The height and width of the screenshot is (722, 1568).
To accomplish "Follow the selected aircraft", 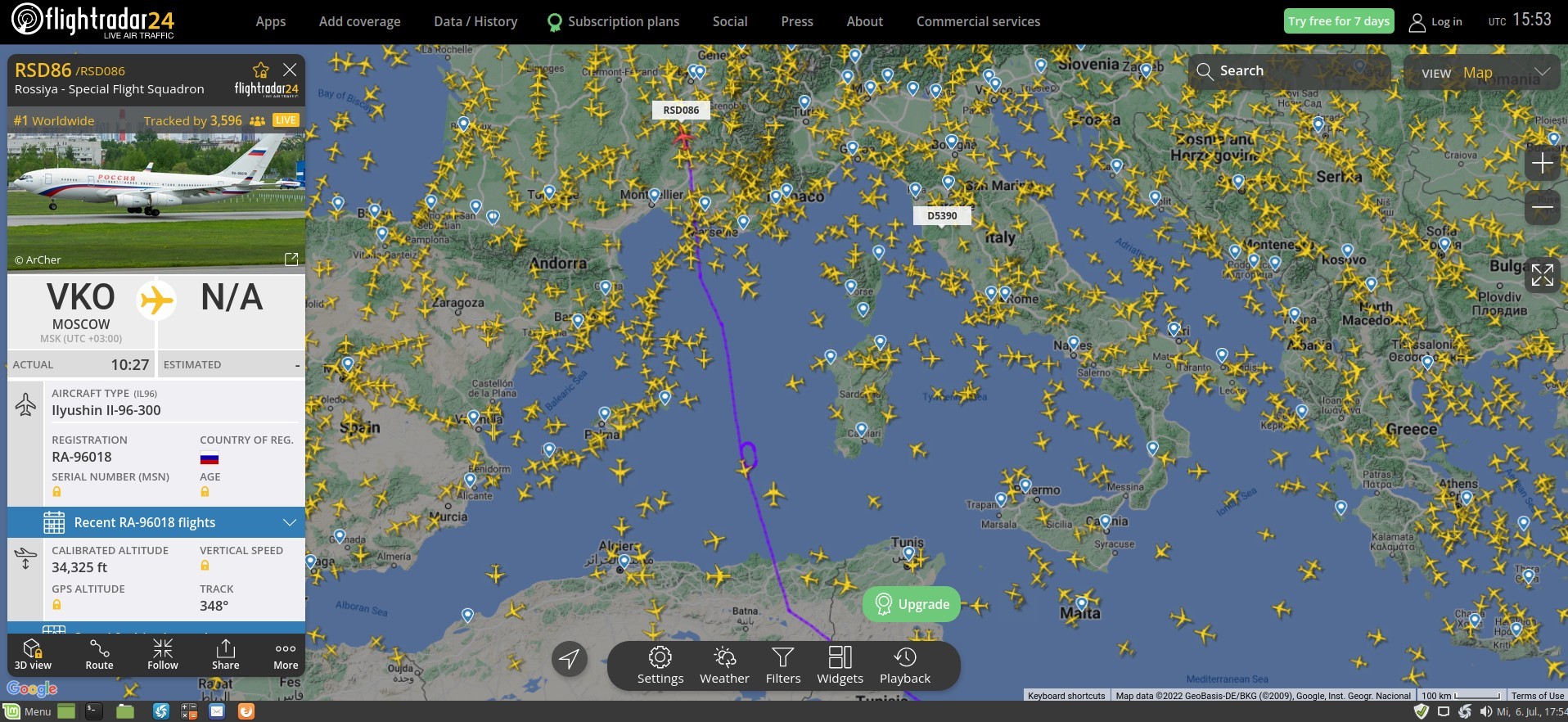I will pos(162,654).
